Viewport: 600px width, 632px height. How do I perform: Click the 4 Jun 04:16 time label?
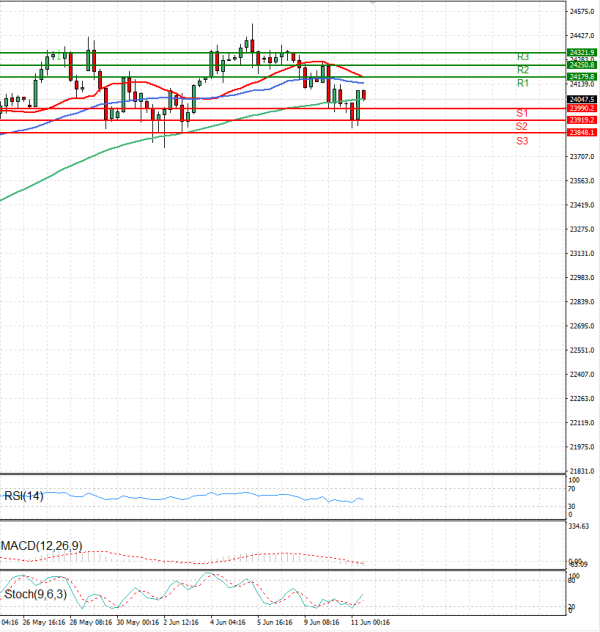point(228,623)
